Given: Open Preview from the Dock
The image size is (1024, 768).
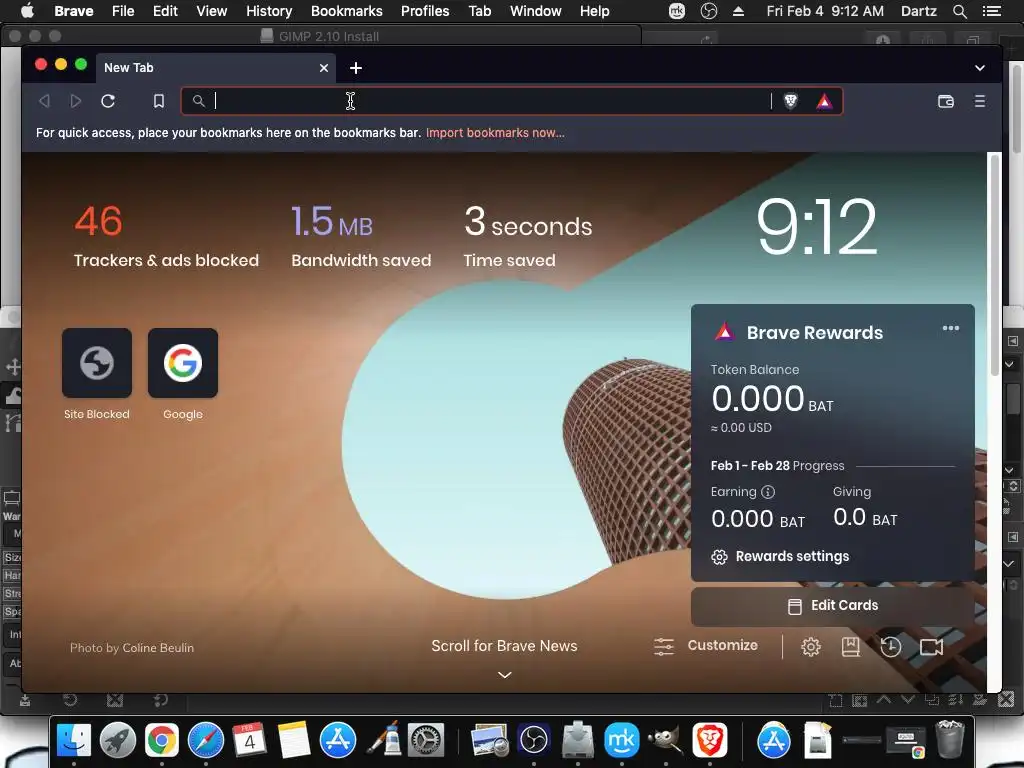Looking at the screenshot, I should coord(490,740).
